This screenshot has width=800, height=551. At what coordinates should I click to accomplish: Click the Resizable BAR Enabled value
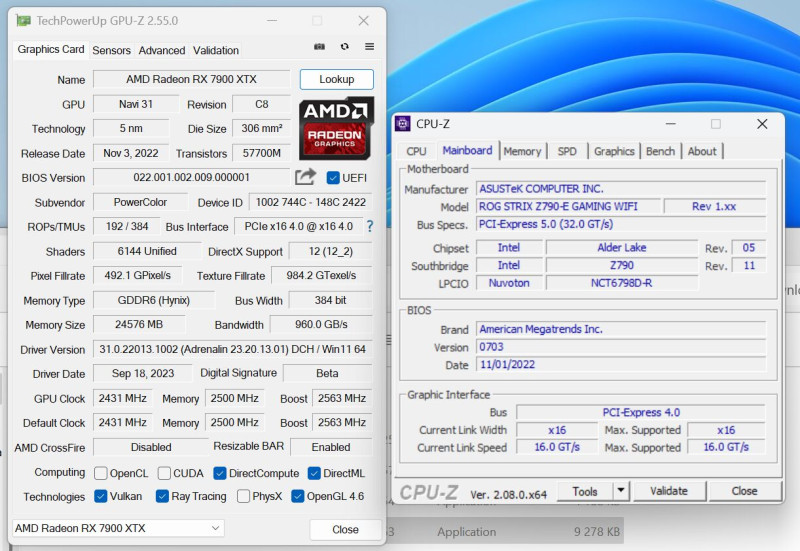331,447
